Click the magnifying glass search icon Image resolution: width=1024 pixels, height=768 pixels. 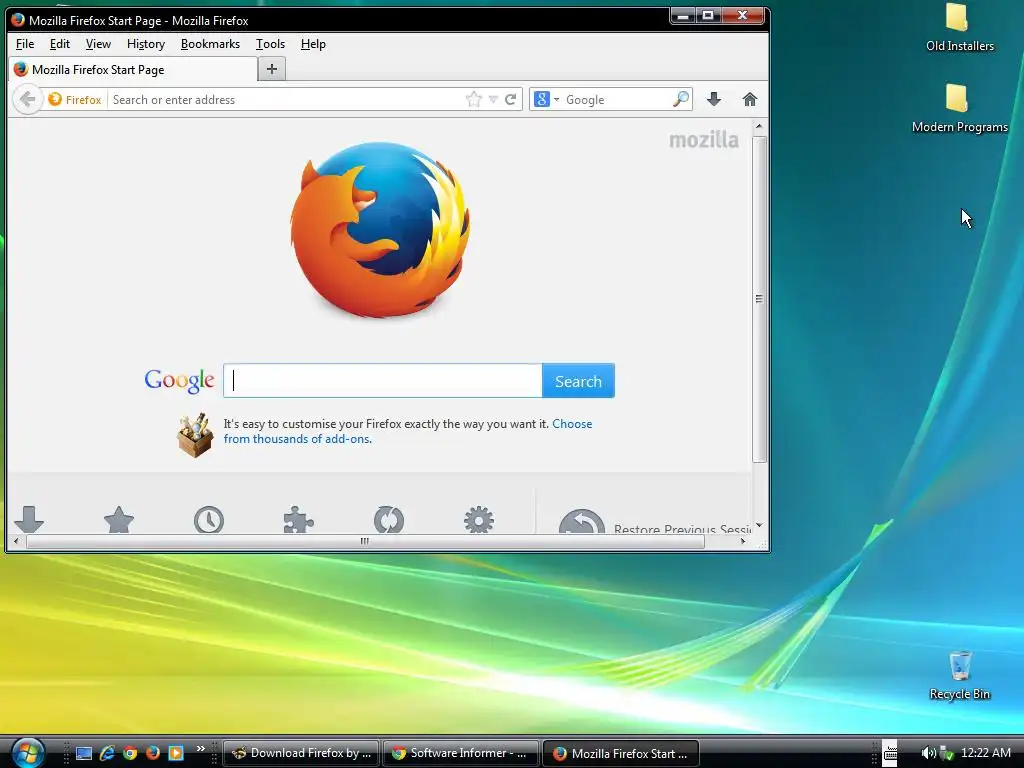[680, 99]
